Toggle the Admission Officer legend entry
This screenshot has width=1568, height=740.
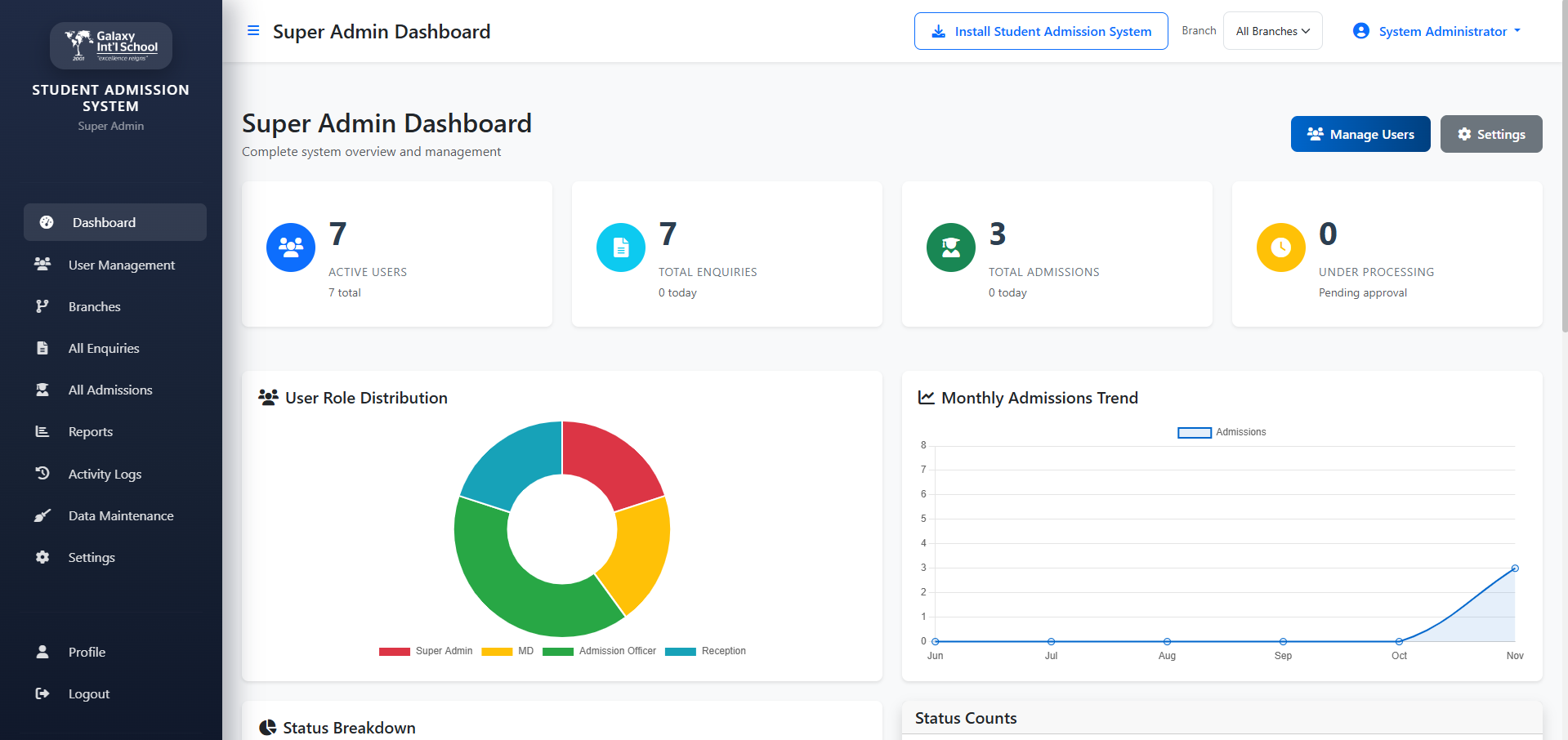600,651
